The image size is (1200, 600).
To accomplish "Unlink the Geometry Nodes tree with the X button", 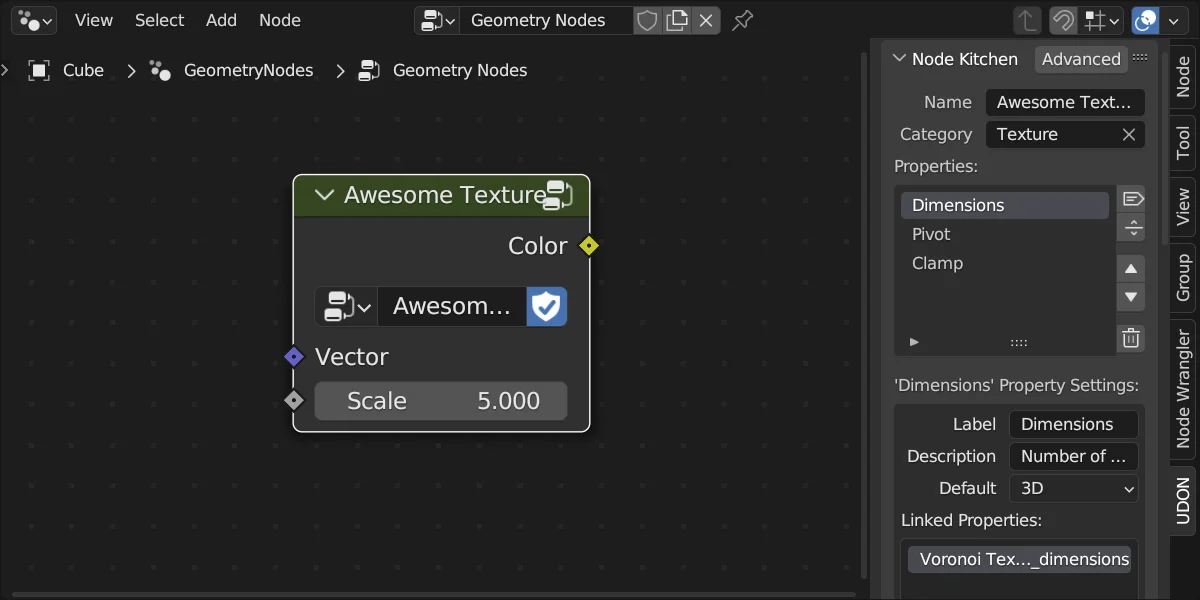I will tap(707, 20).
